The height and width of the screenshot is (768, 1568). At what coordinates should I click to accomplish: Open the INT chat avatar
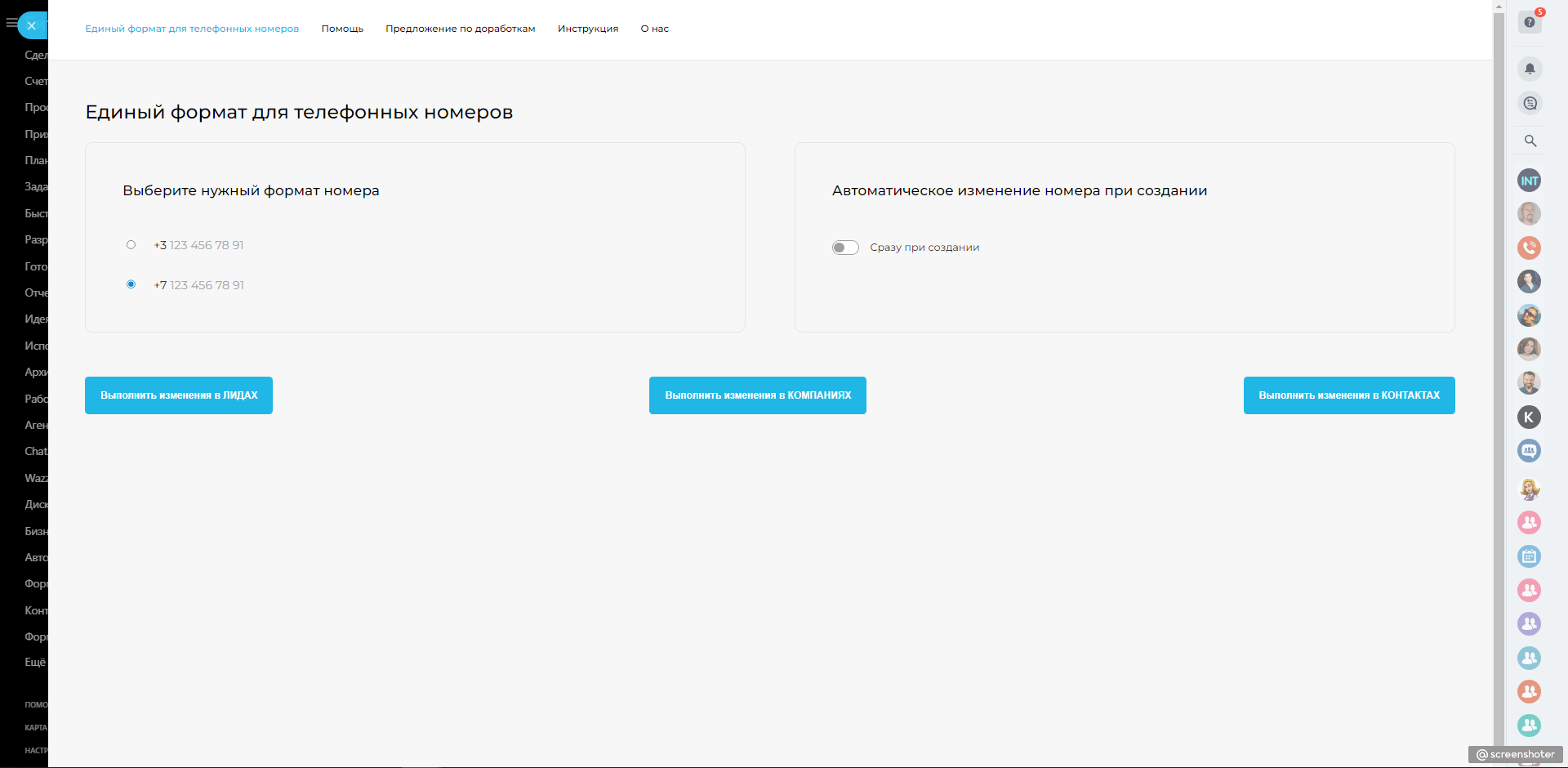[1529, 181]
